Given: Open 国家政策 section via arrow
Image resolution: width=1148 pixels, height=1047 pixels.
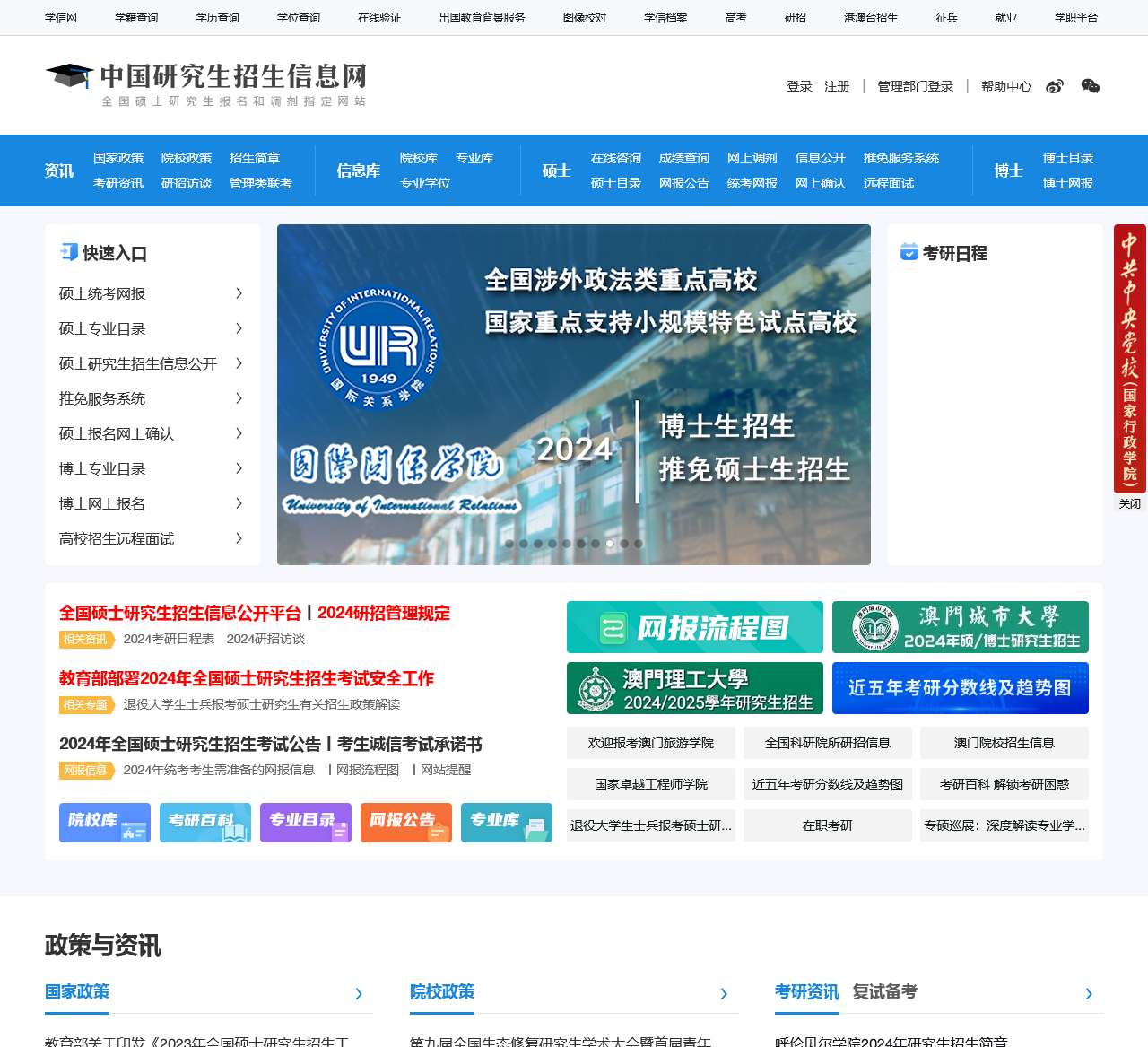Looking at the screenshot, I should [x=359, y=994].
